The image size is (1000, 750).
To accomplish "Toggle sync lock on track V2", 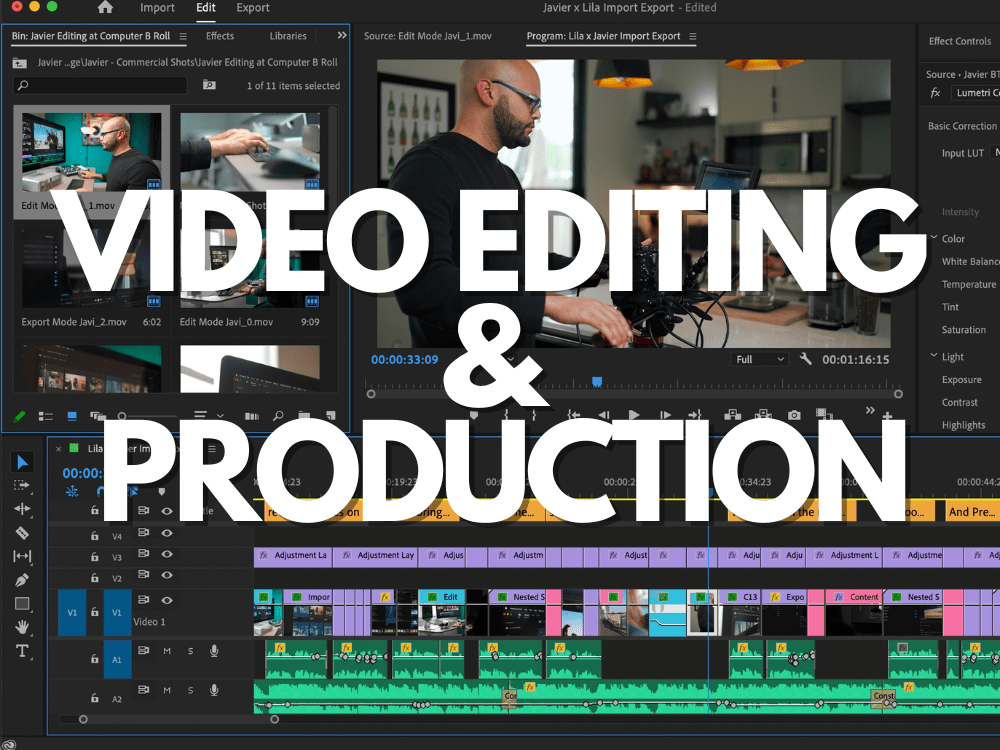I will point(143,574).
